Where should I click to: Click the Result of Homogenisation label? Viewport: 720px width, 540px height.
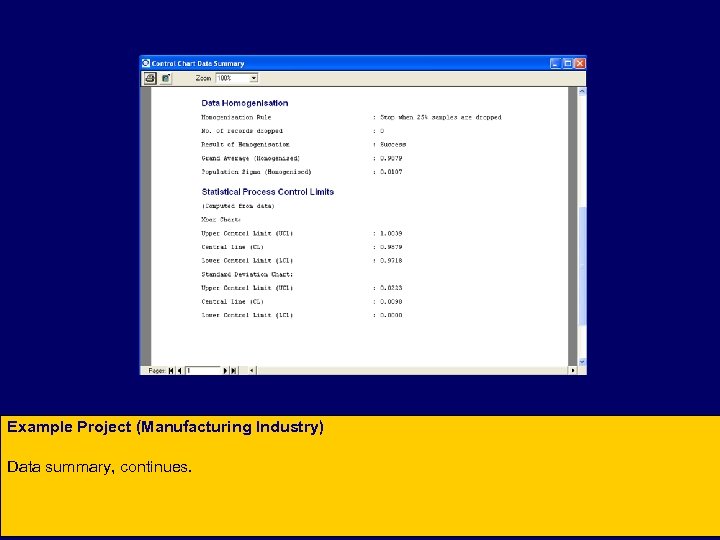tap(245, 144)
